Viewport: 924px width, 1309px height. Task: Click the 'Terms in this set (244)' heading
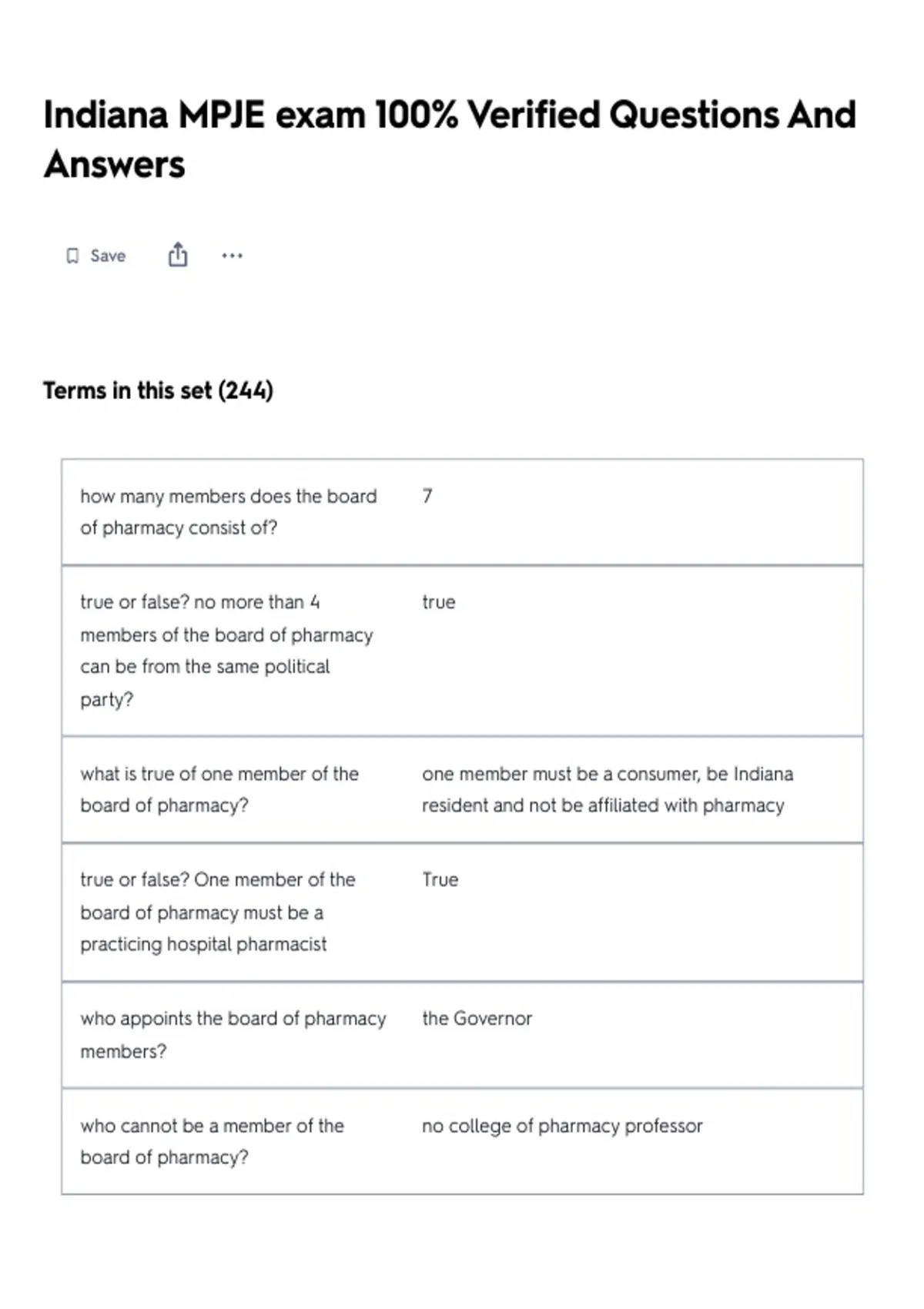coord(158,390)
